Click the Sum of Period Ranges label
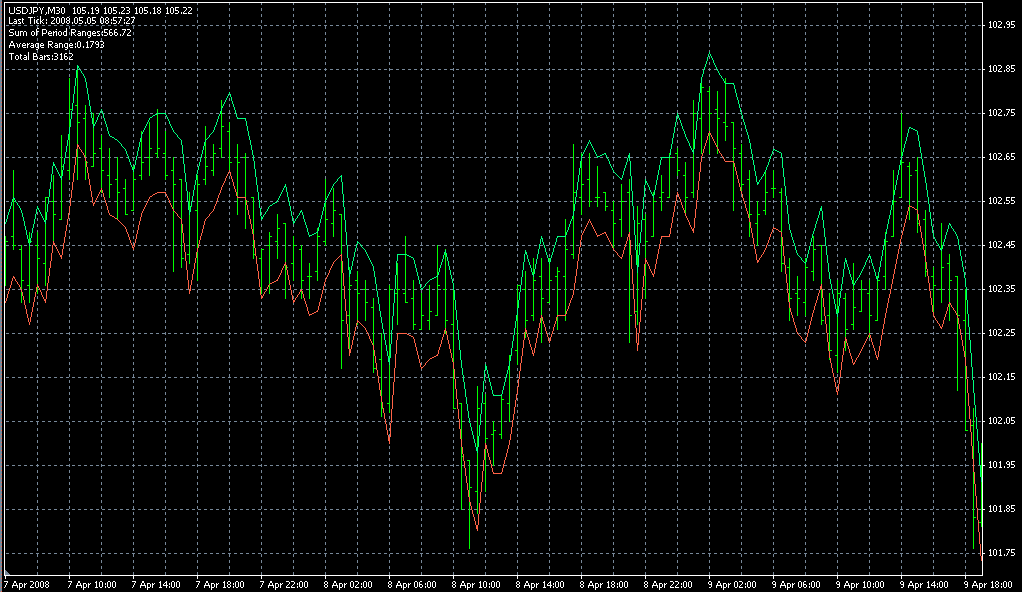Viewport: 1022px width, 592px height. [x=69, y=33]
